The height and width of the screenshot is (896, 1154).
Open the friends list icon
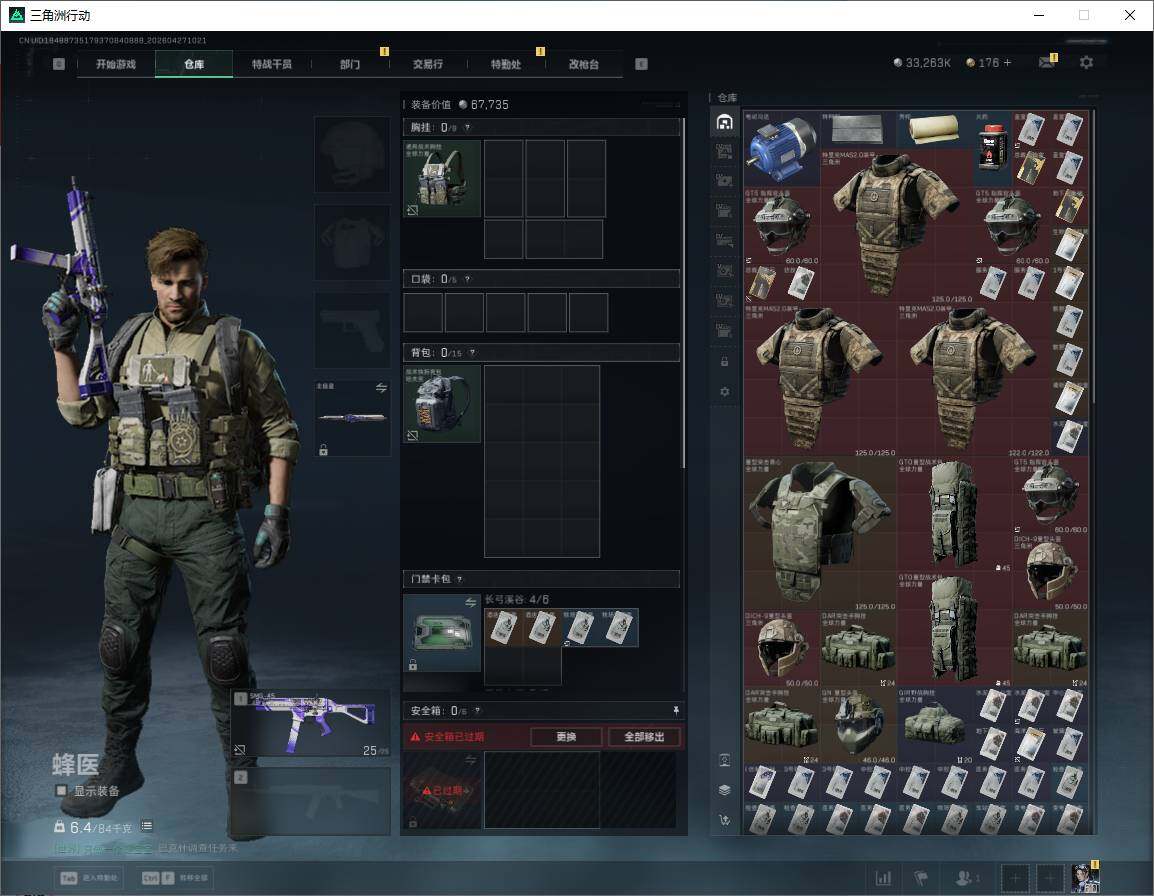966,878
